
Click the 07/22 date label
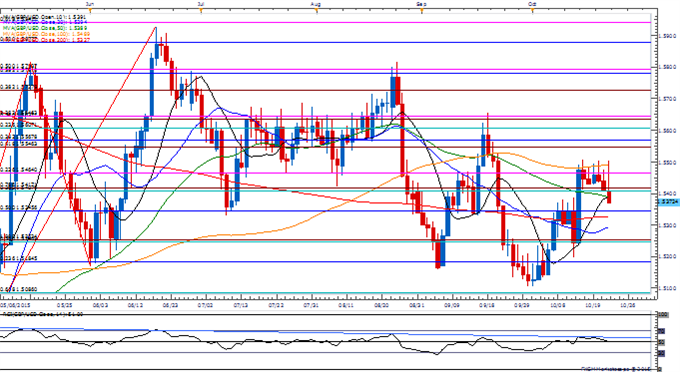coord(276,305)
